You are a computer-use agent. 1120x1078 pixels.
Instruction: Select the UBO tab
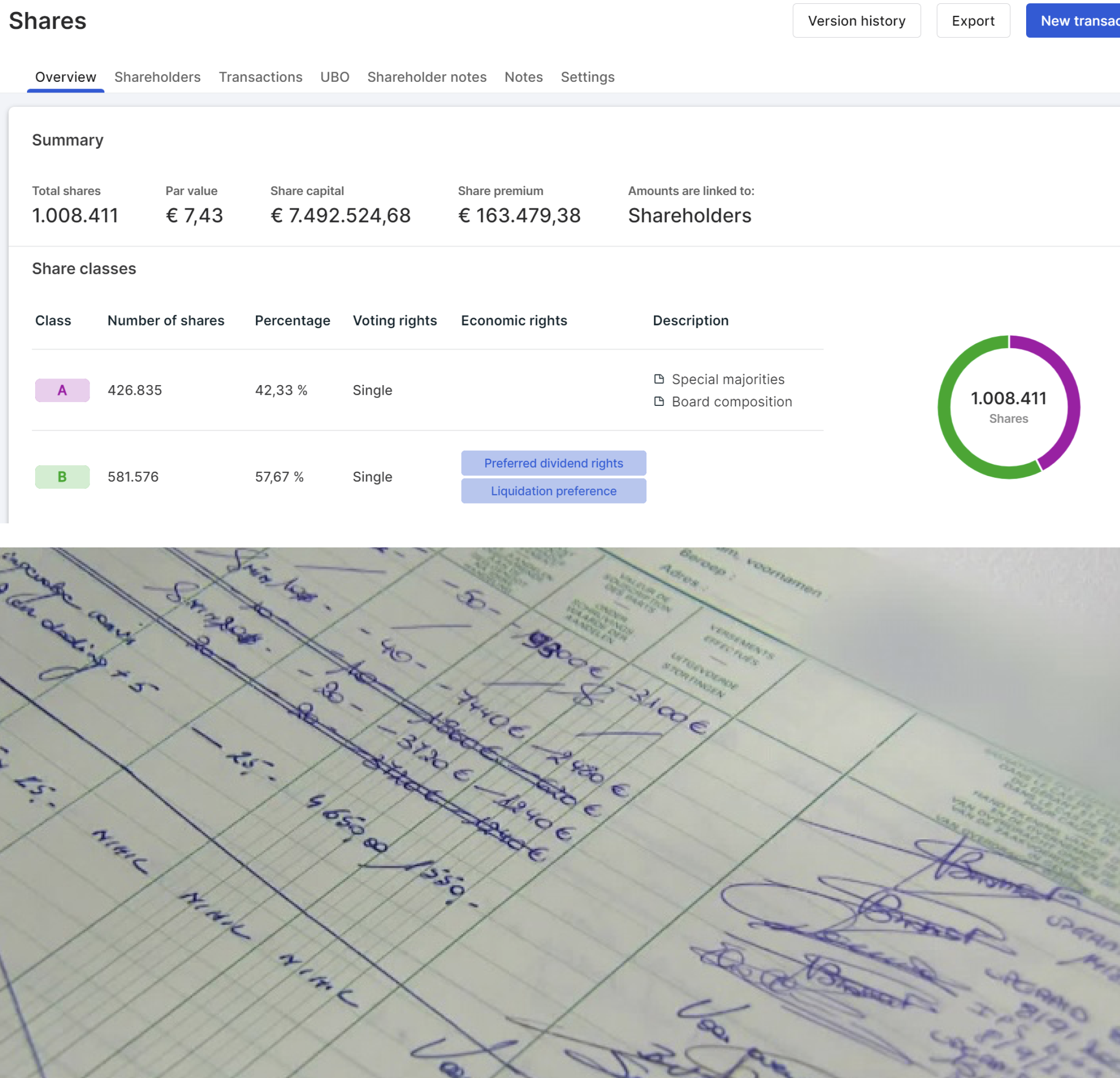[335, 77]
